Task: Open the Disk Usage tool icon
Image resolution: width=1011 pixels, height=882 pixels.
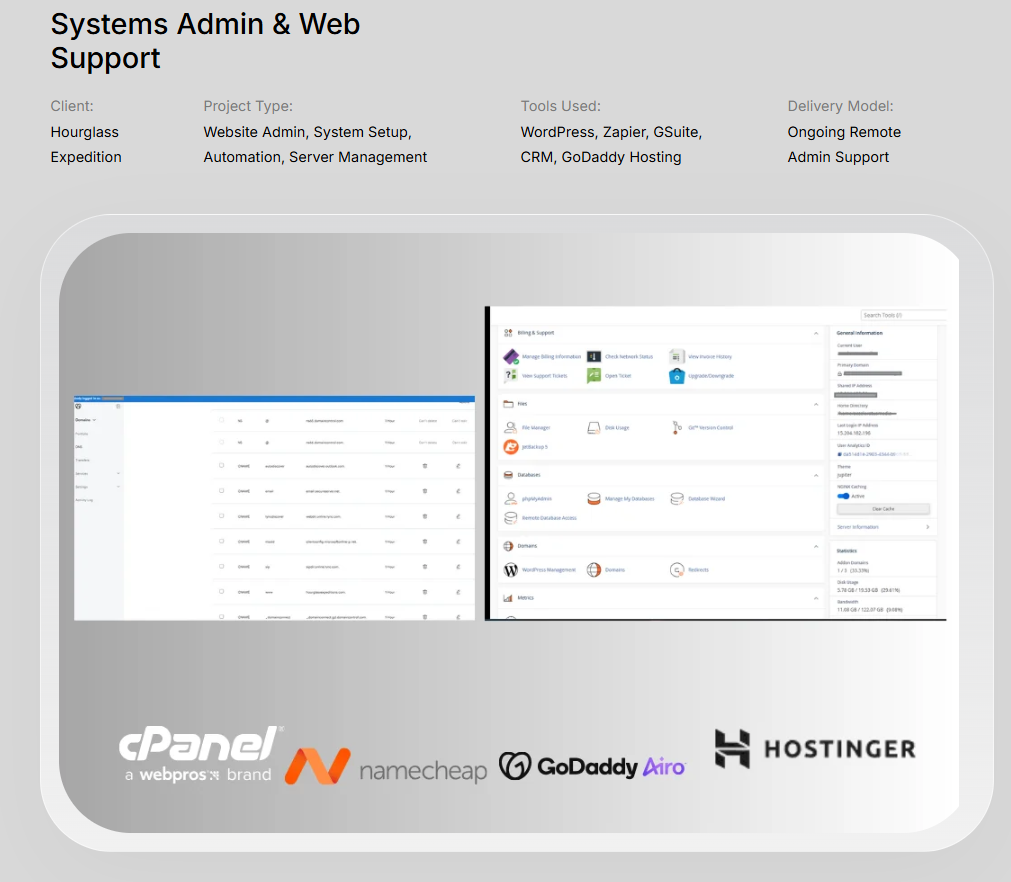Action: pos(594,427)
